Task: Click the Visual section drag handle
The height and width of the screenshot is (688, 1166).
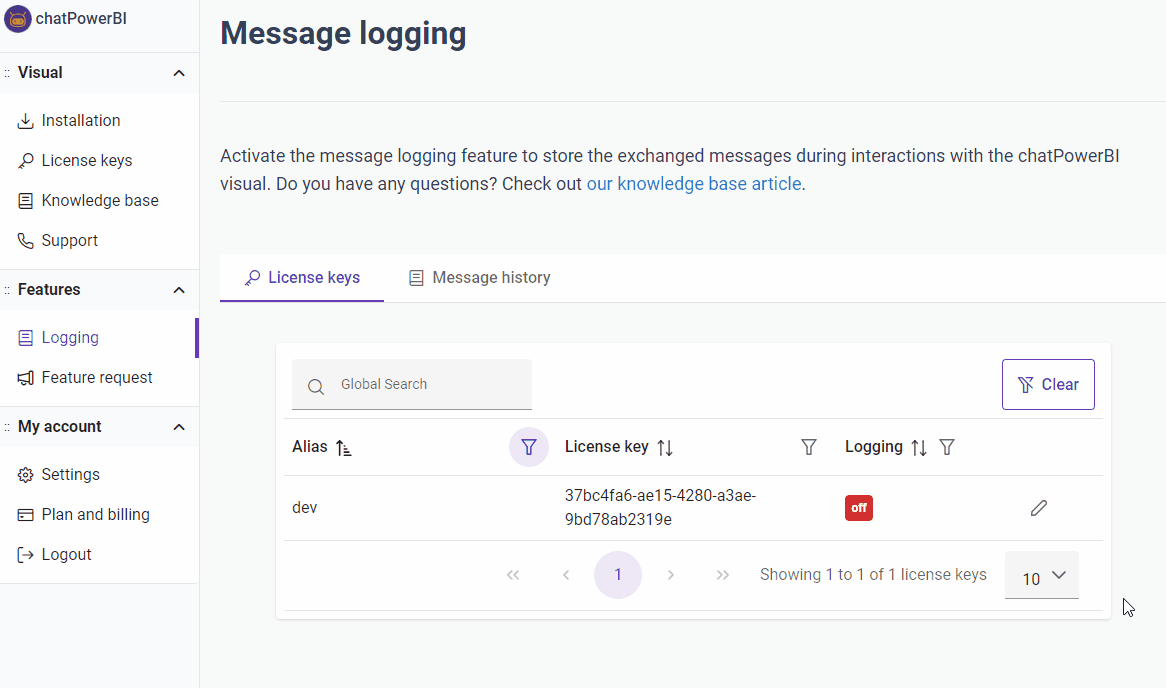Action: (7, 73)
